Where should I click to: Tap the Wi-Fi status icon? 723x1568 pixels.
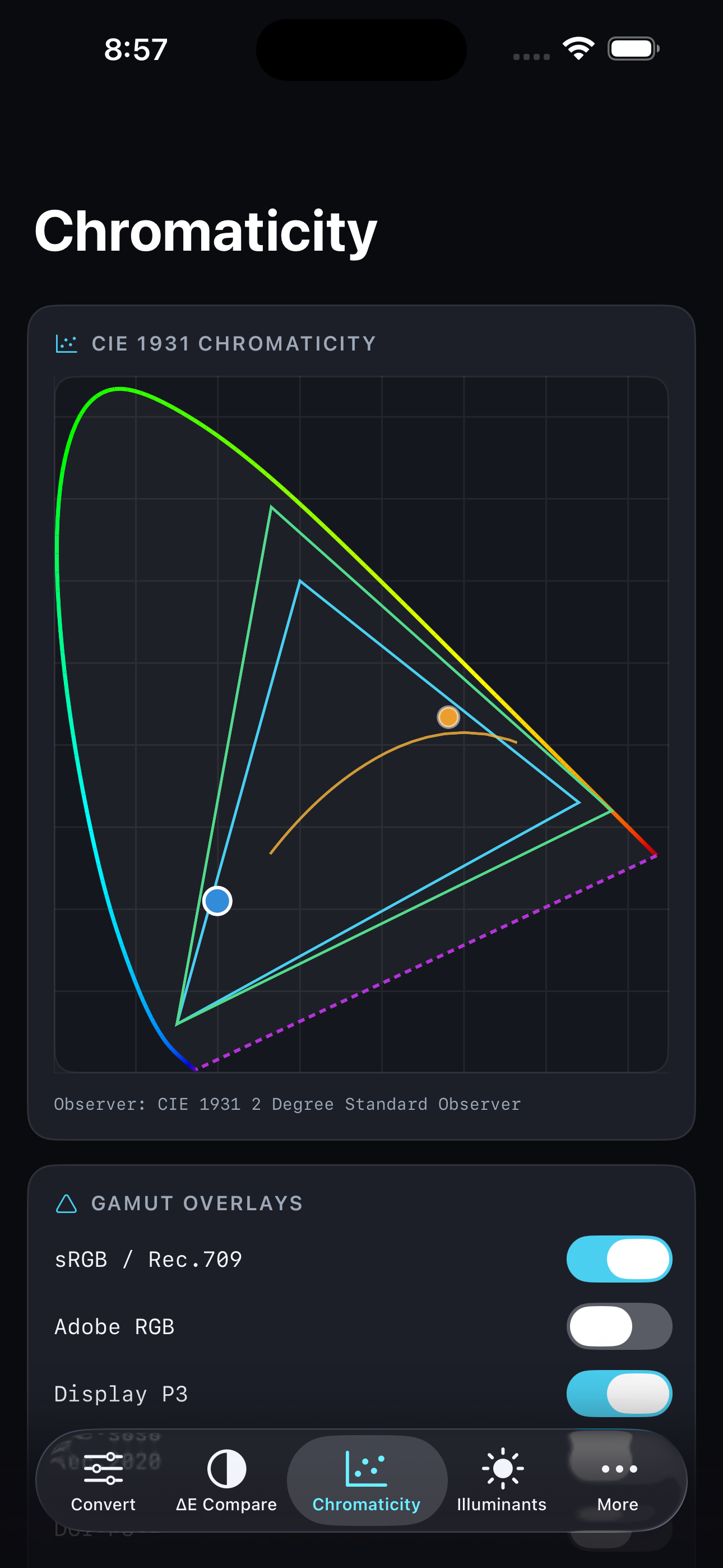(x=578, y=49)
